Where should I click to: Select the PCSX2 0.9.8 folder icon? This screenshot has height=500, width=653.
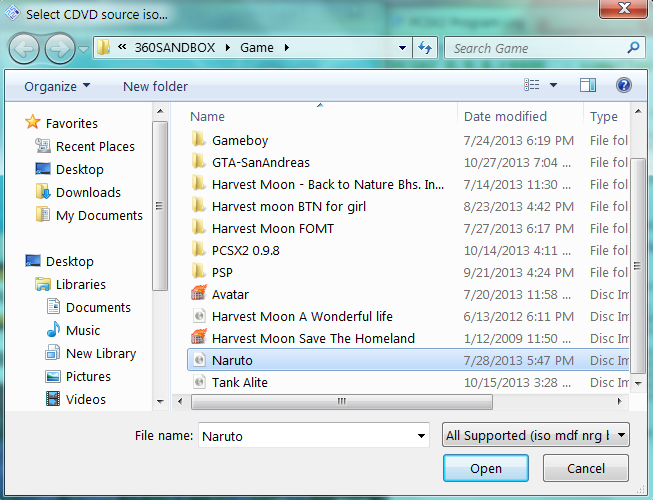click(x=199, y=250)
